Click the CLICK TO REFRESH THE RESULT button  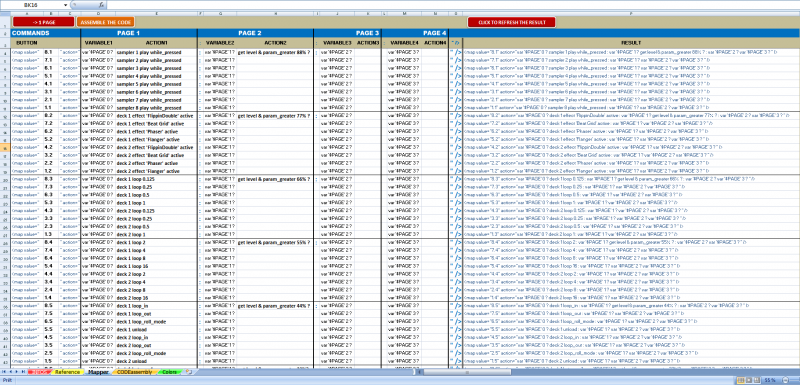pyautogui.click(x=512, y=22)
